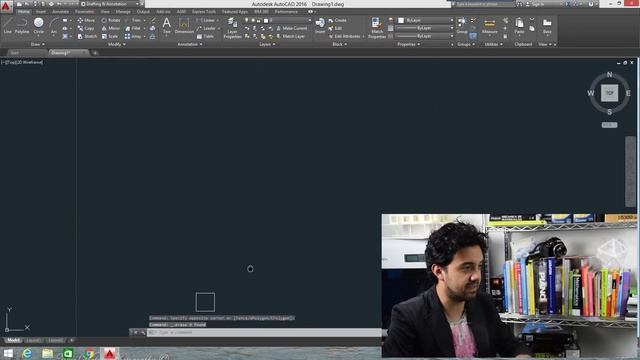
Task: Click the Copy tool
Action: (x=86, y=28)
